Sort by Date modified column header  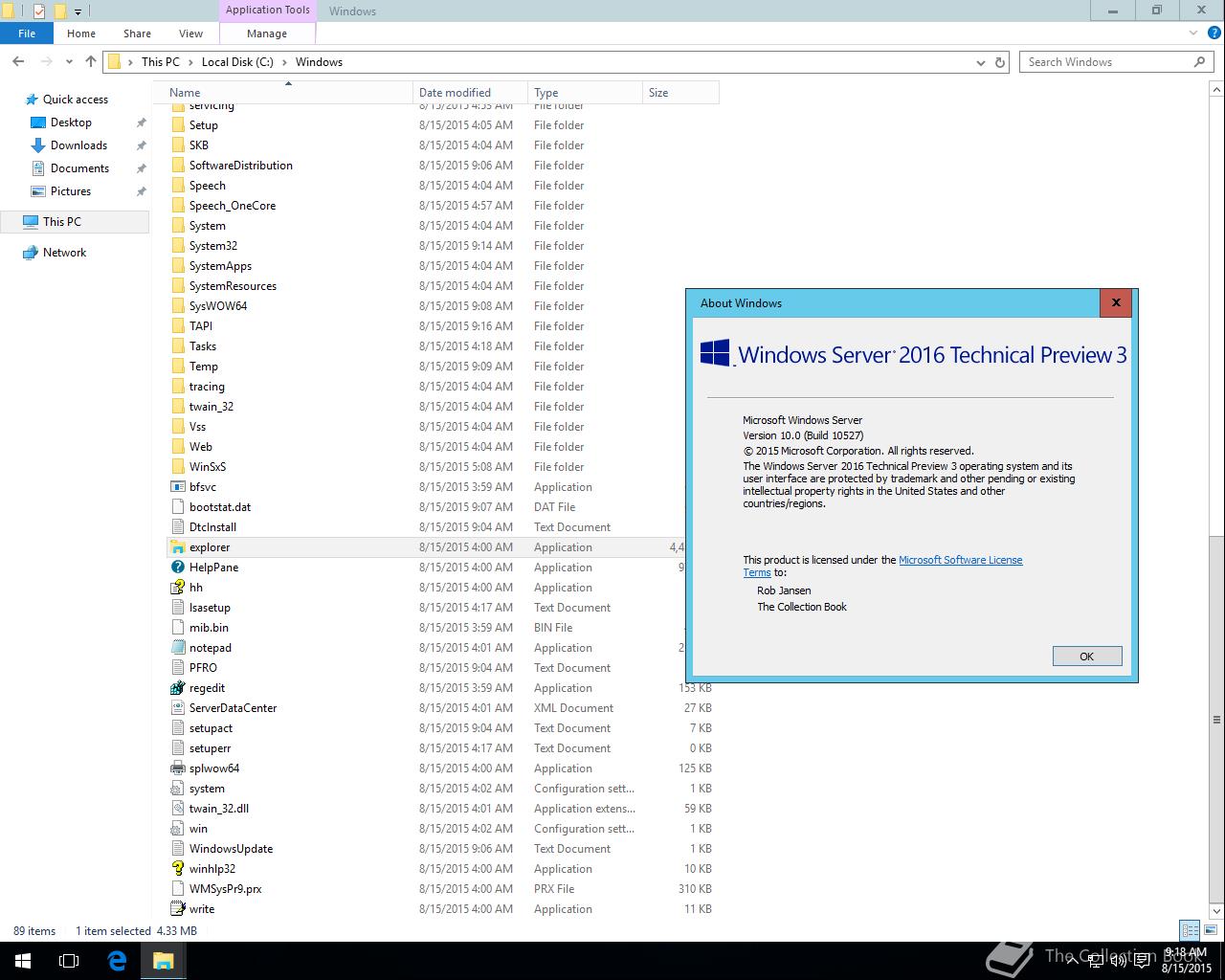pyautogui.click(x=470, y=93)
